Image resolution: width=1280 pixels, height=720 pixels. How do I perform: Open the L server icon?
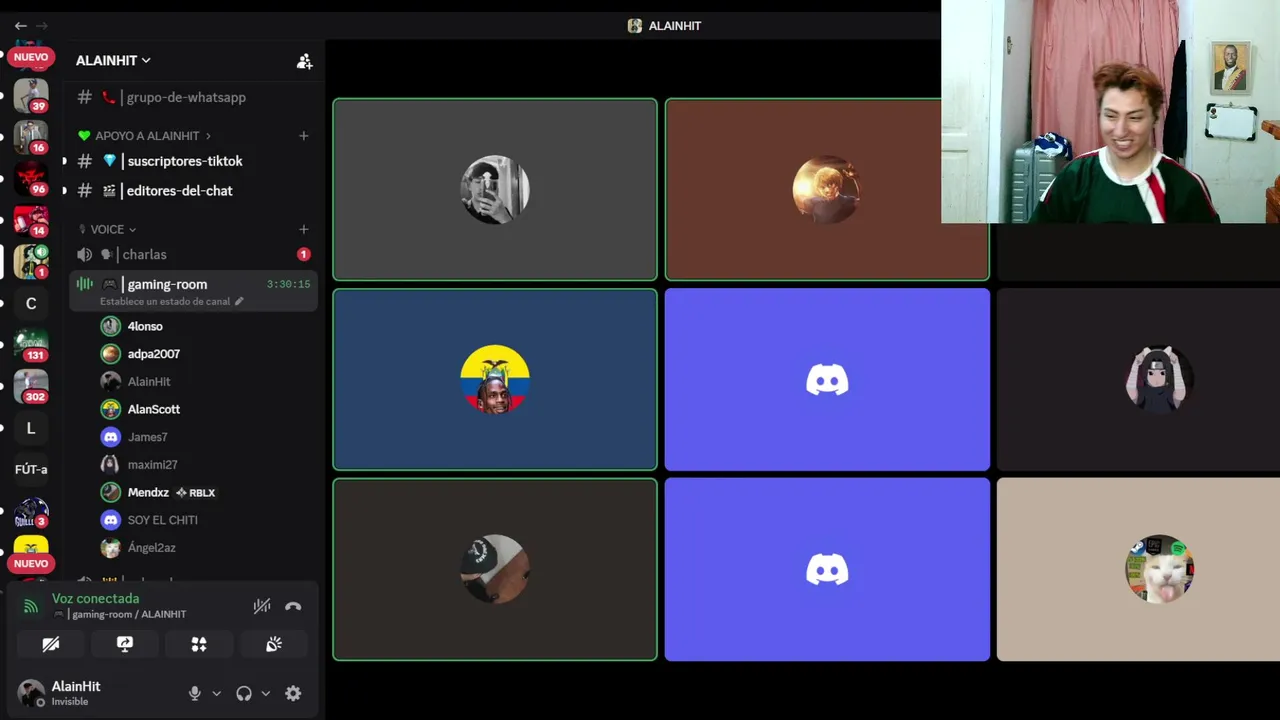31,428
